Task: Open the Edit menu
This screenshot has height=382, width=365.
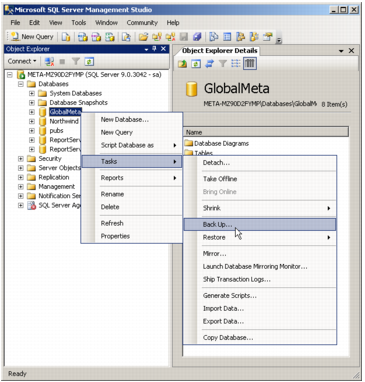Action: [34, 23]
